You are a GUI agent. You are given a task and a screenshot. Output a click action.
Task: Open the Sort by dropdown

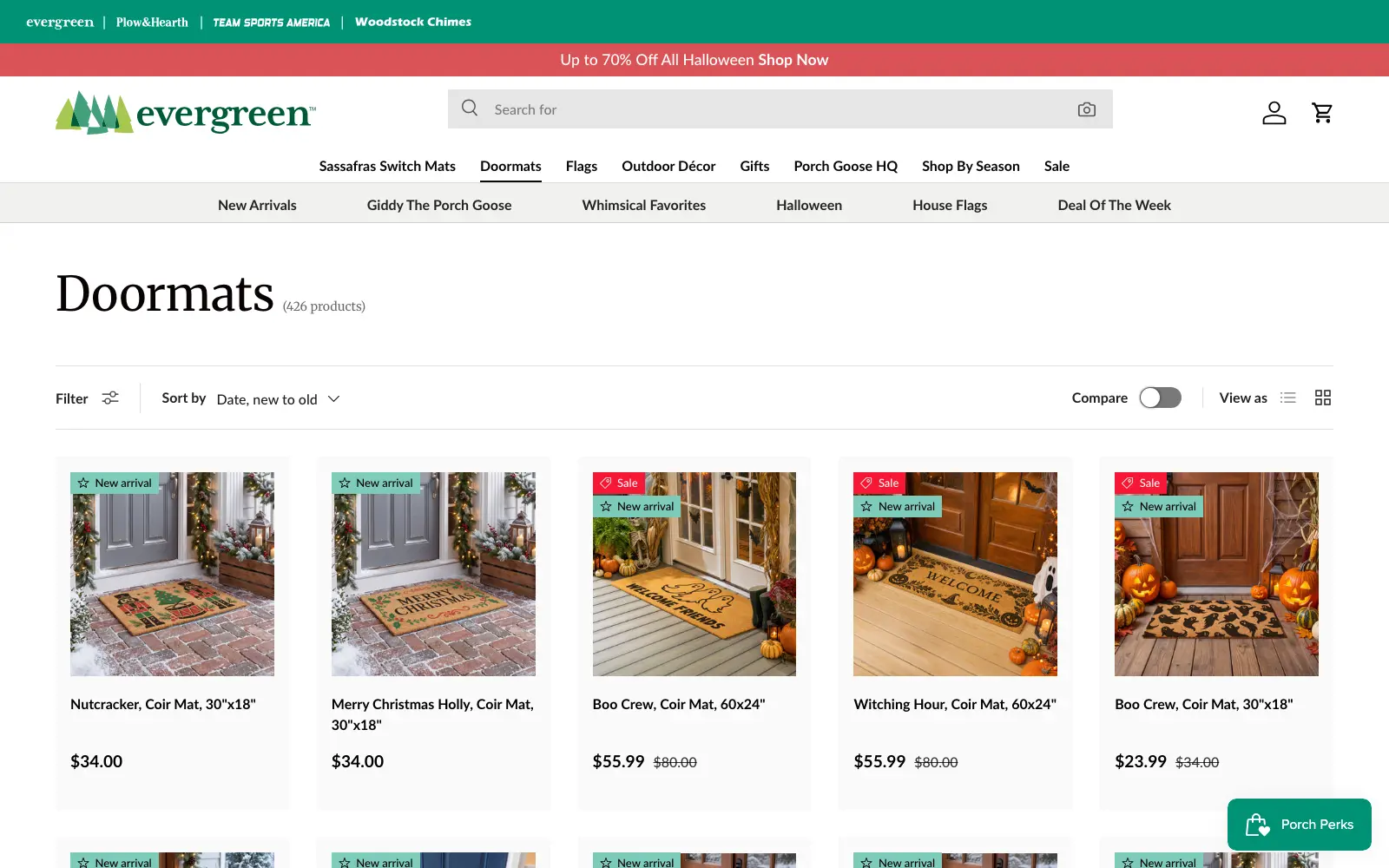[278, 399]
